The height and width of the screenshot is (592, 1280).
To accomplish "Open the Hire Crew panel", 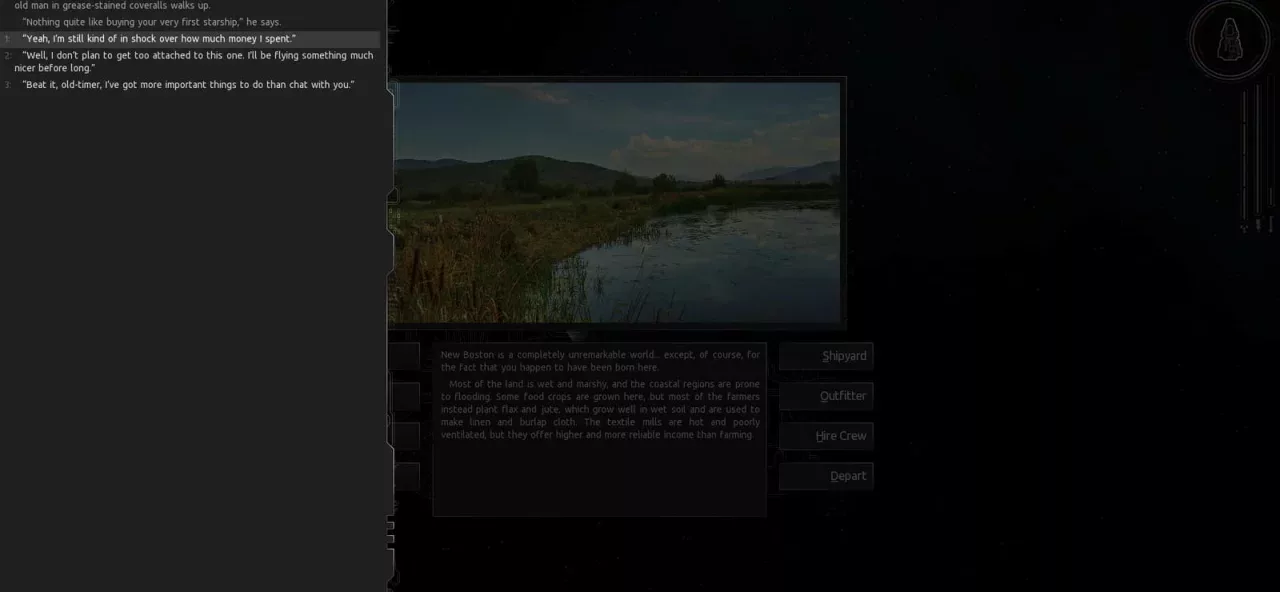I will [x=826, y=436].
